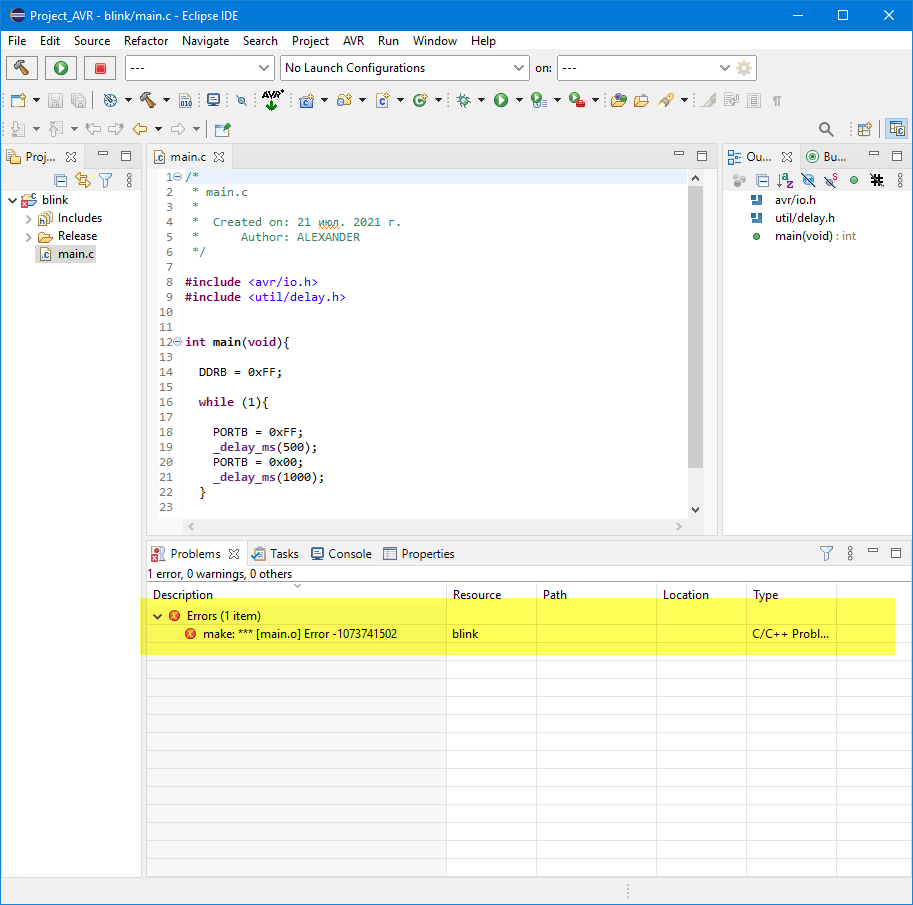Open the File menu
The height and width of the screenshot is (905, 913).
[x=17, y=41]
